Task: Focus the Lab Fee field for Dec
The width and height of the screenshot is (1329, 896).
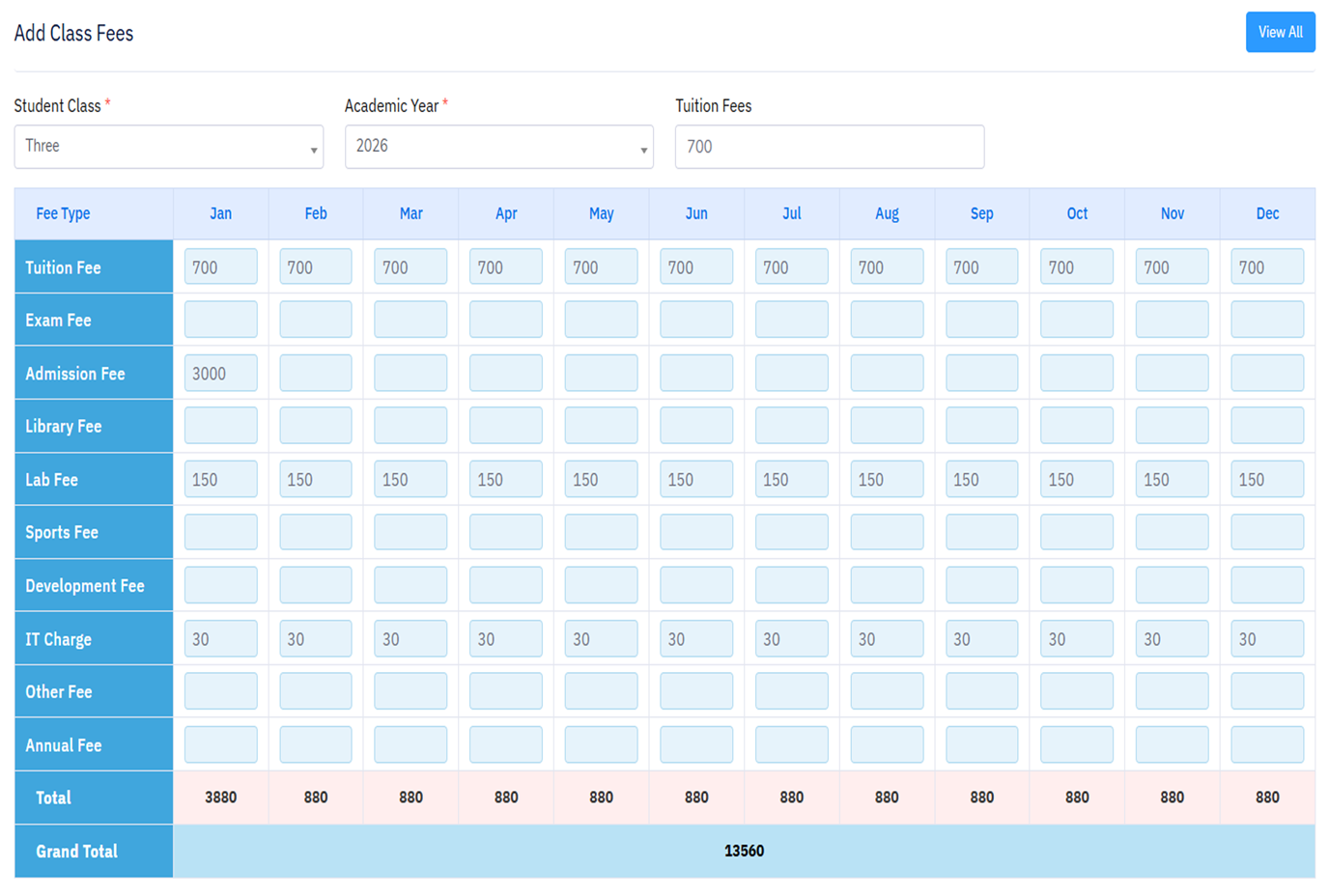Action: (x=1266, y=480)
